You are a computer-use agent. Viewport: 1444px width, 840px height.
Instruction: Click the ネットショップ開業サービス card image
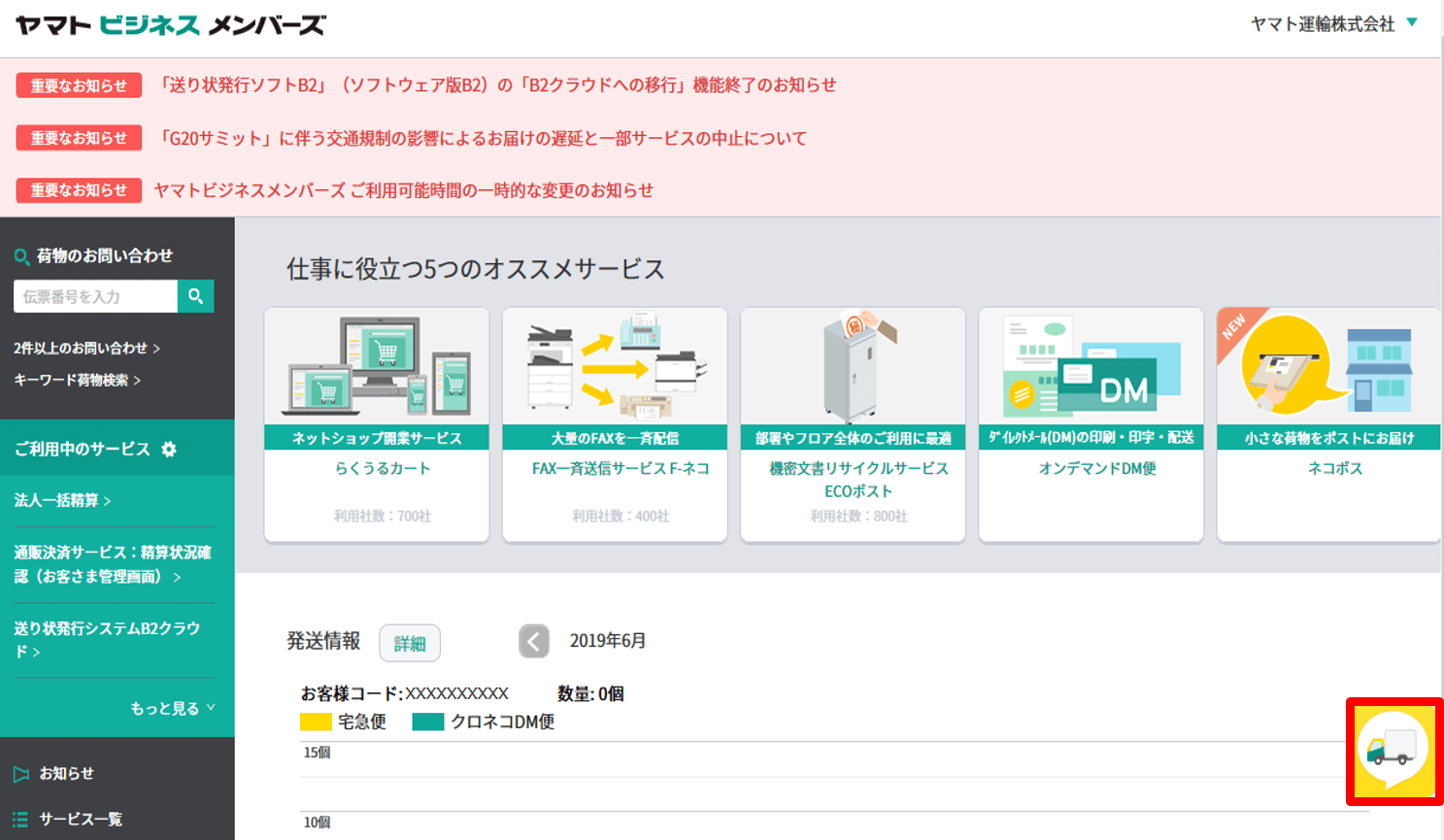(x=377, y=367)
